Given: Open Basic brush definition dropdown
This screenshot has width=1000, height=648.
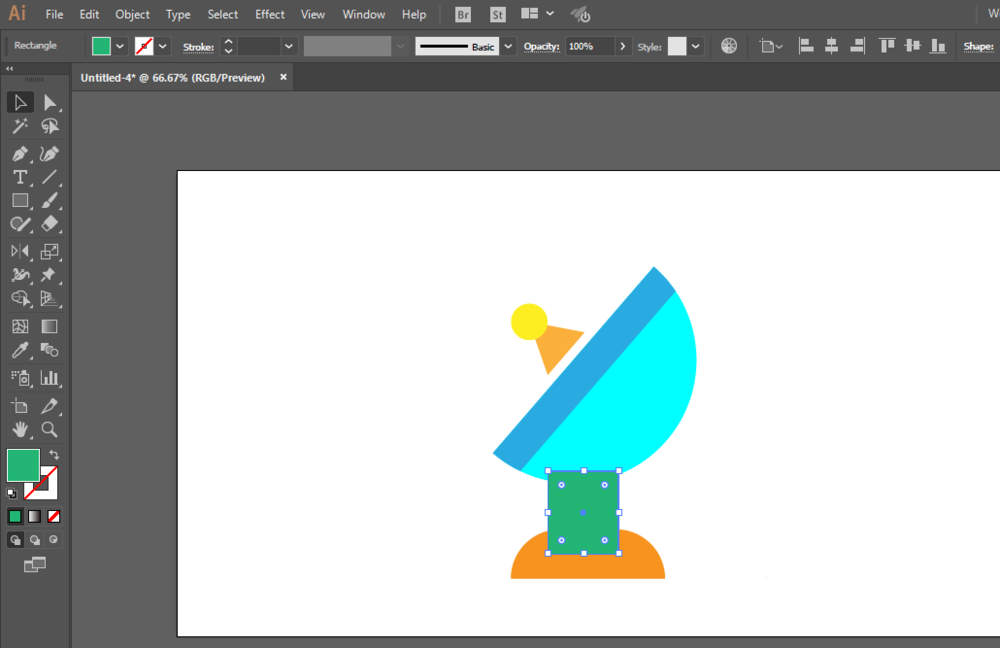Looking at the screenshot, I should 508,47.
